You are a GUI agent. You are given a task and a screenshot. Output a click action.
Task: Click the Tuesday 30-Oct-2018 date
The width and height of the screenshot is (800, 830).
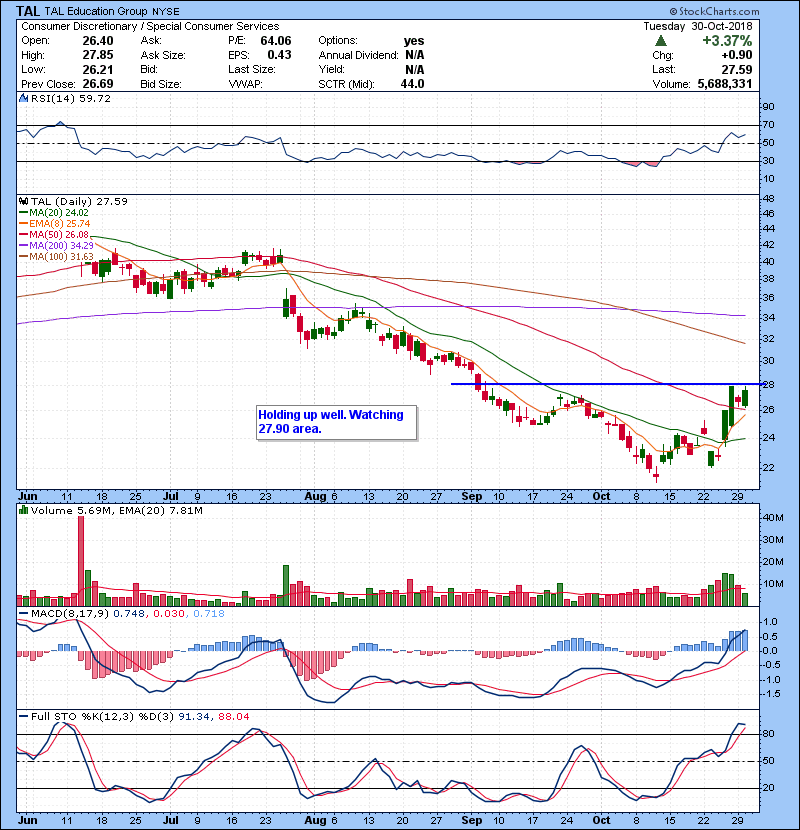click(698, 26)
